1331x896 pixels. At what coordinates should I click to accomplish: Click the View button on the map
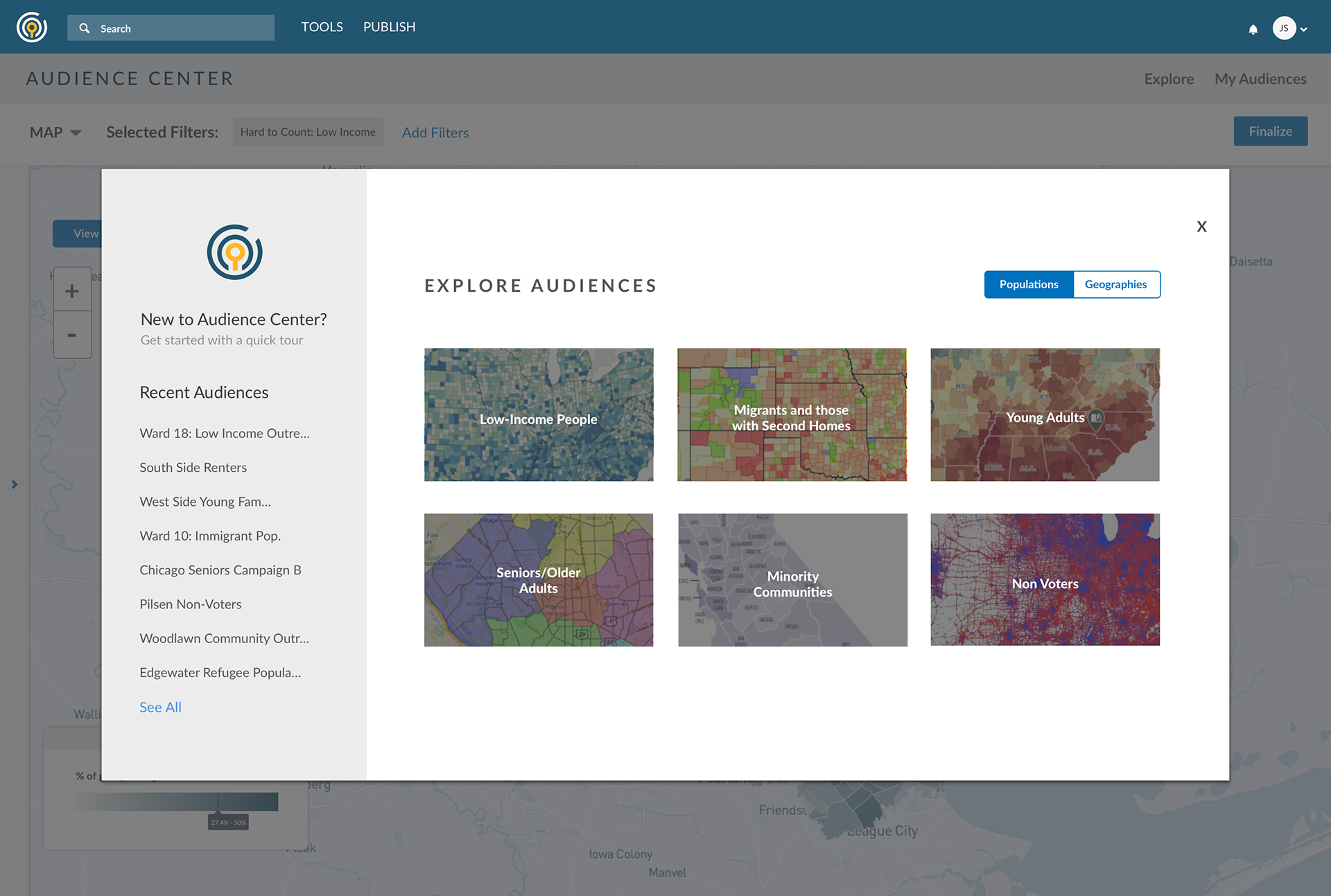77,234
